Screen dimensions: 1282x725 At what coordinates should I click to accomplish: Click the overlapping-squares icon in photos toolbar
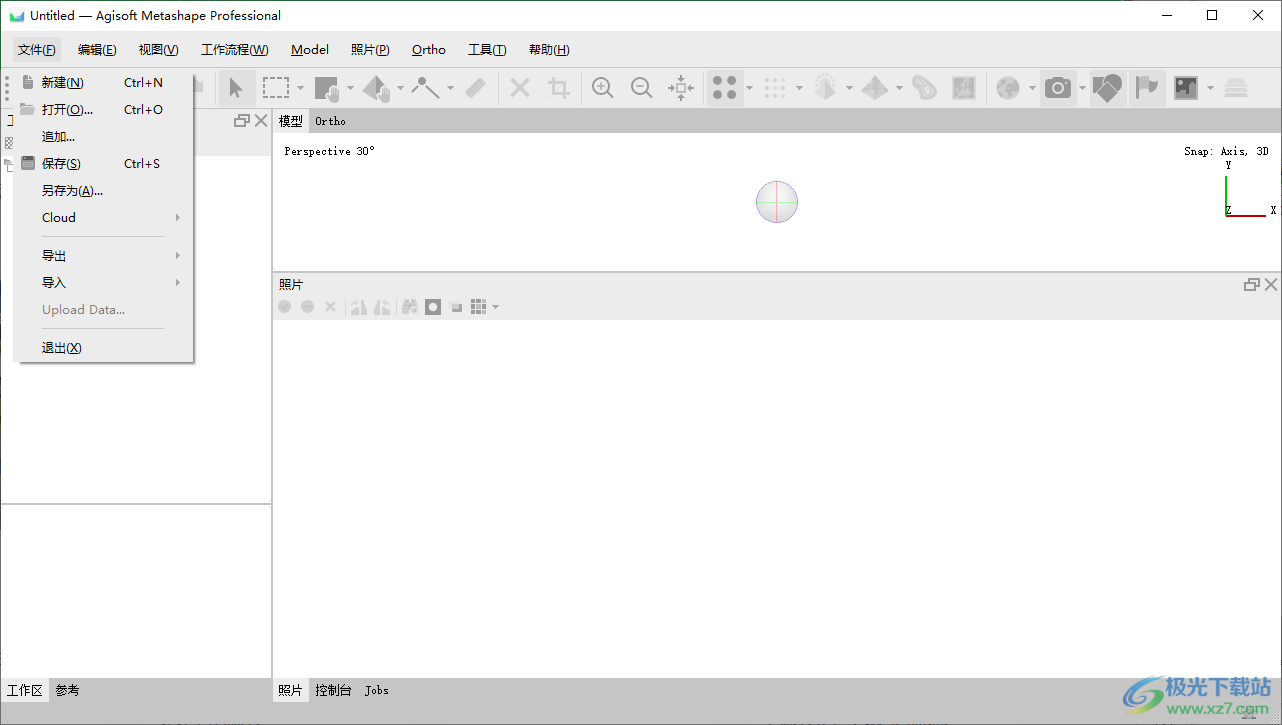point(456,307)
